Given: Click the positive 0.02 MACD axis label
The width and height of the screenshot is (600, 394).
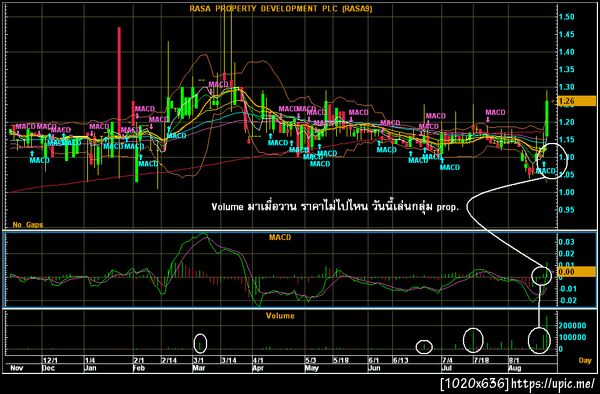Looking at the screenshot, I should click(566, 254).
